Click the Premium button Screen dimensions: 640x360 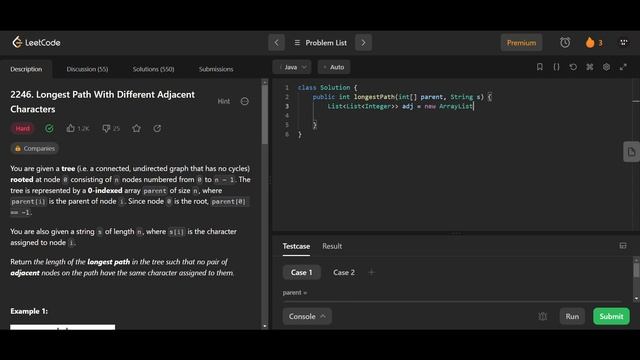[521, 42]
